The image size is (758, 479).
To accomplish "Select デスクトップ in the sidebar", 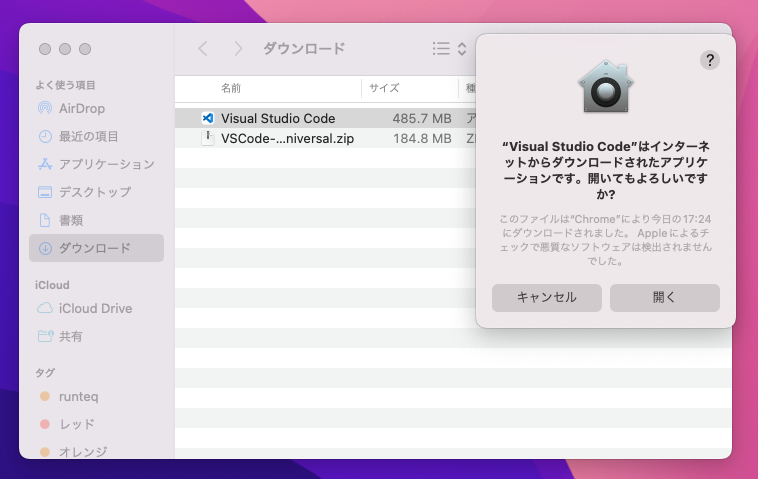I will (x=94, y=192).
